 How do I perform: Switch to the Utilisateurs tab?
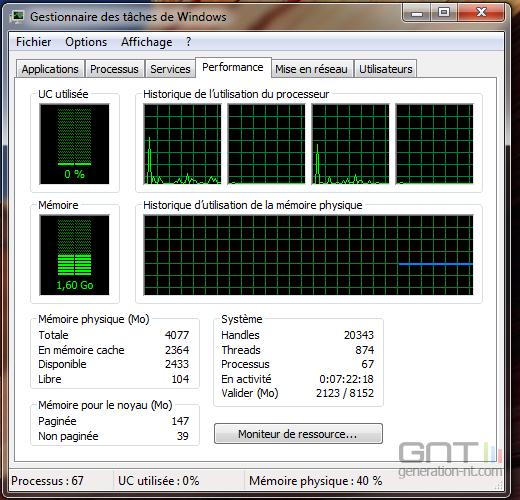click(x=386, y=69)
